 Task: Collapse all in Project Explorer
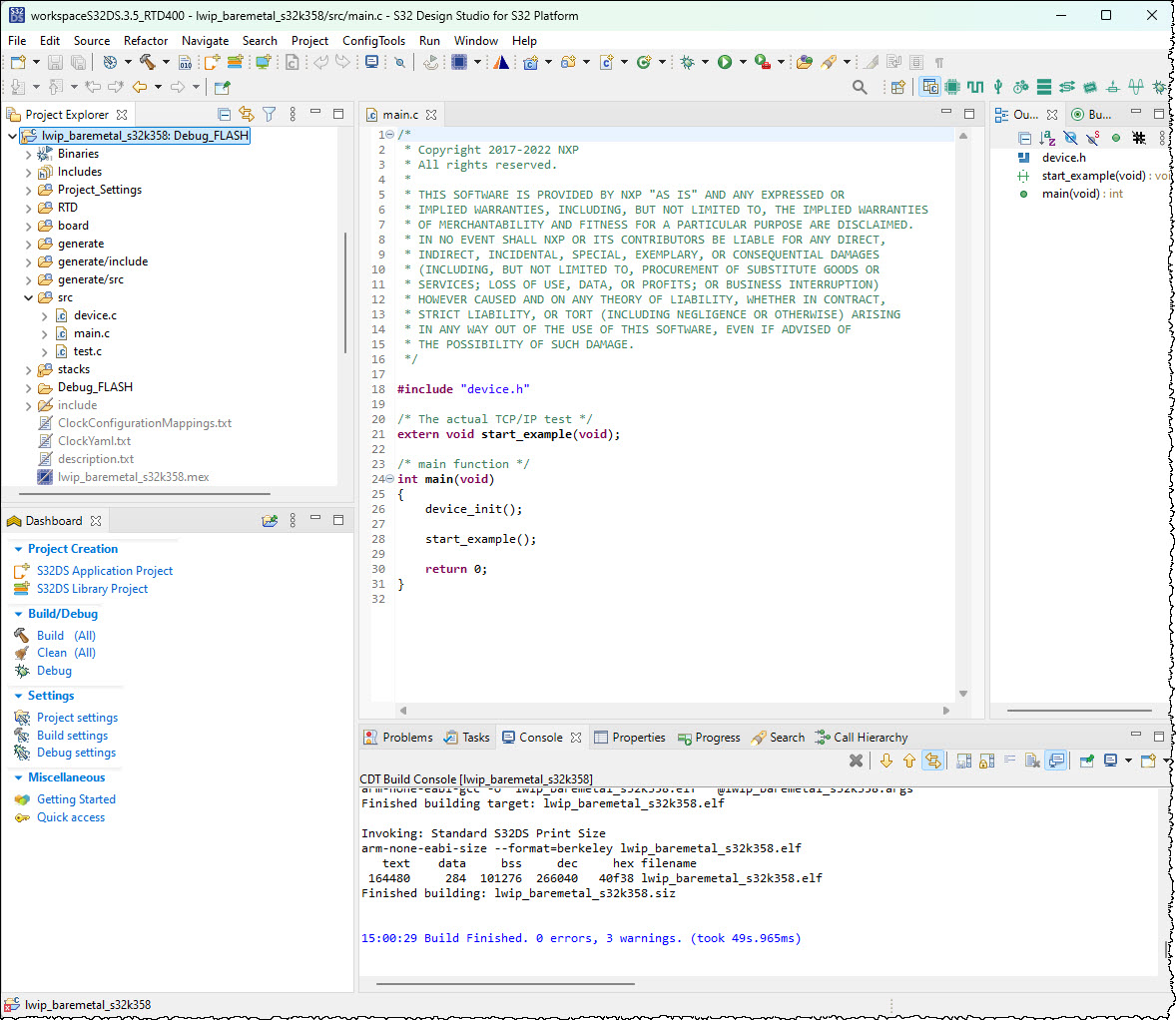point(224,115)
